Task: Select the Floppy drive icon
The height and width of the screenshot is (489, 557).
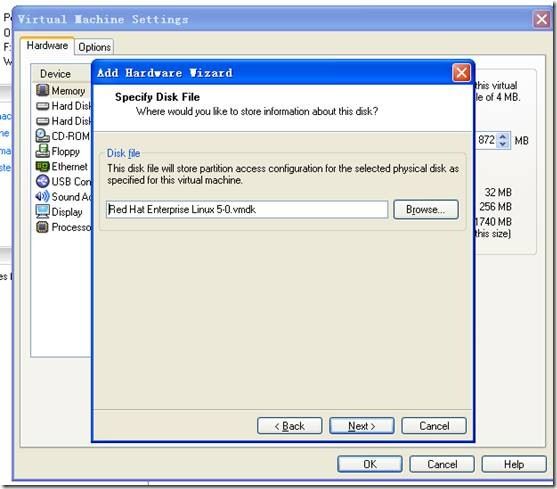Action: click(x=42, y=151)
